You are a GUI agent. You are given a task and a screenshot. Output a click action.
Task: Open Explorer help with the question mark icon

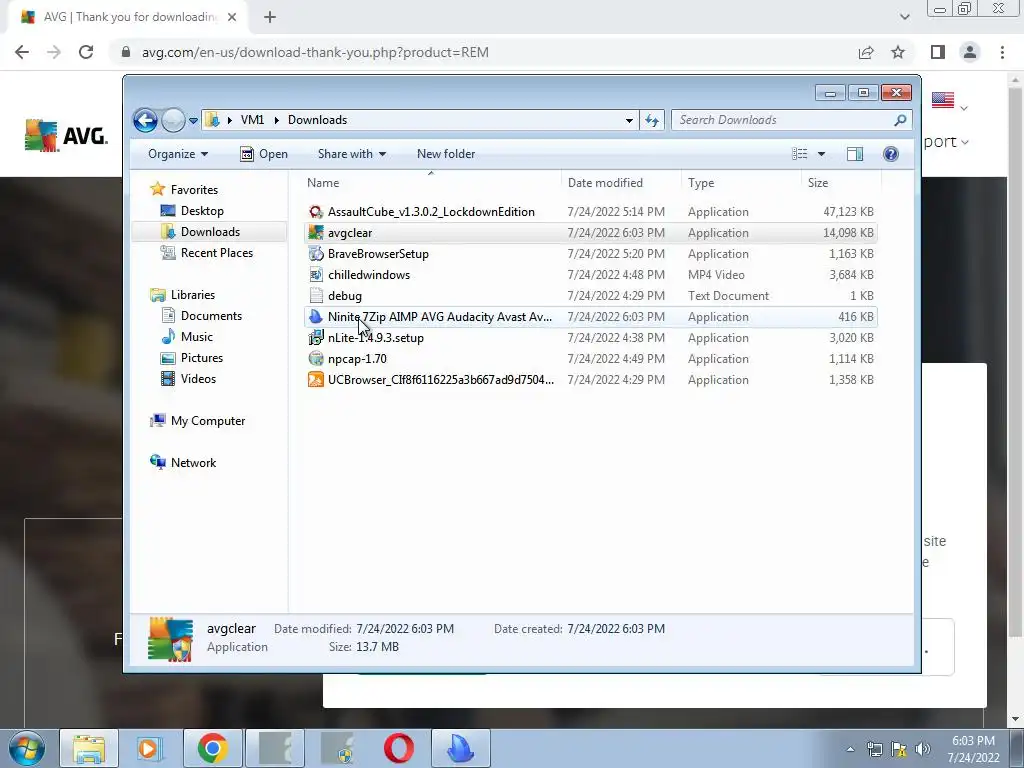(x=891, y=153)
